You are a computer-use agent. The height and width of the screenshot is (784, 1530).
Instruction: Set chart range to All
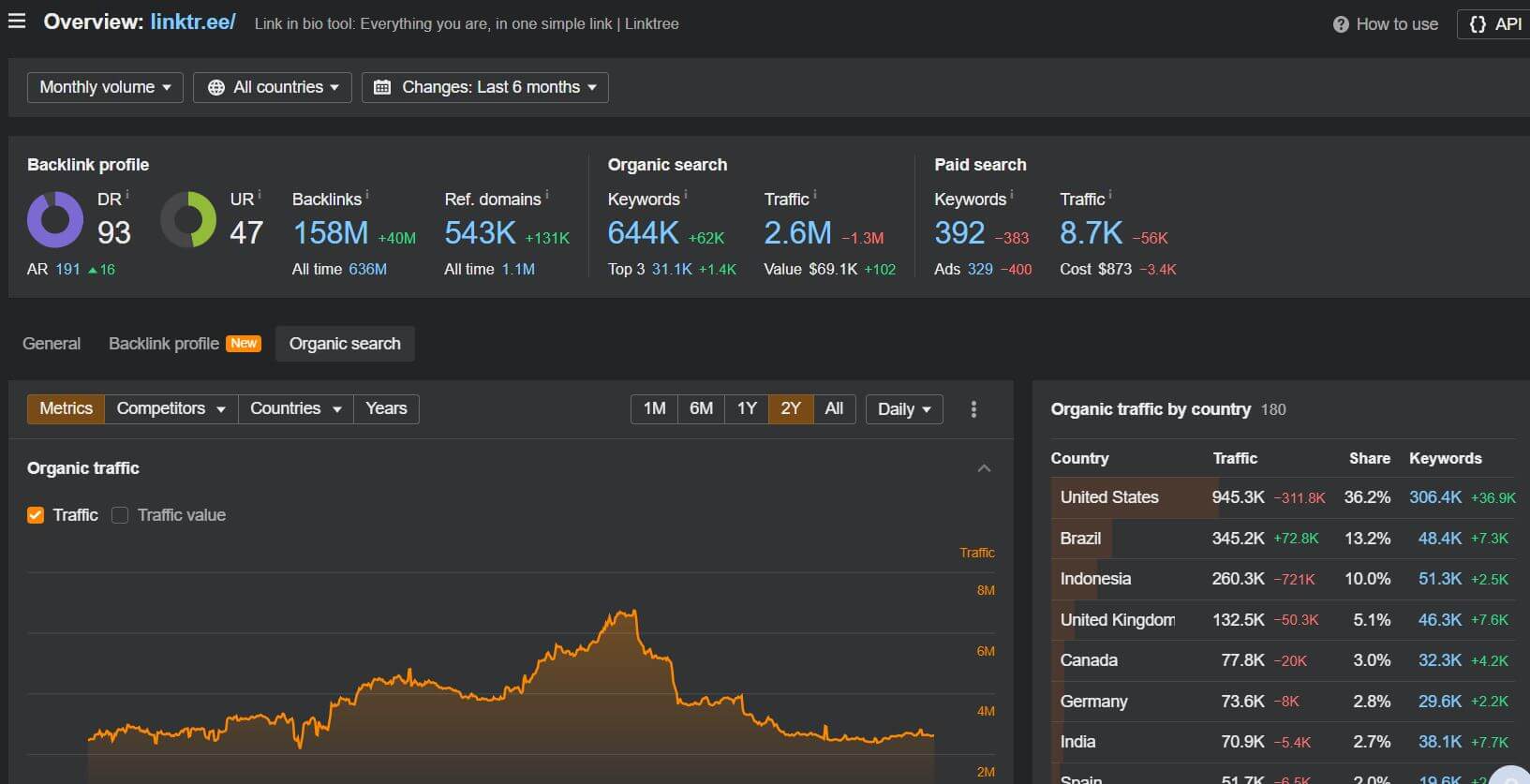tap(834, 409)
